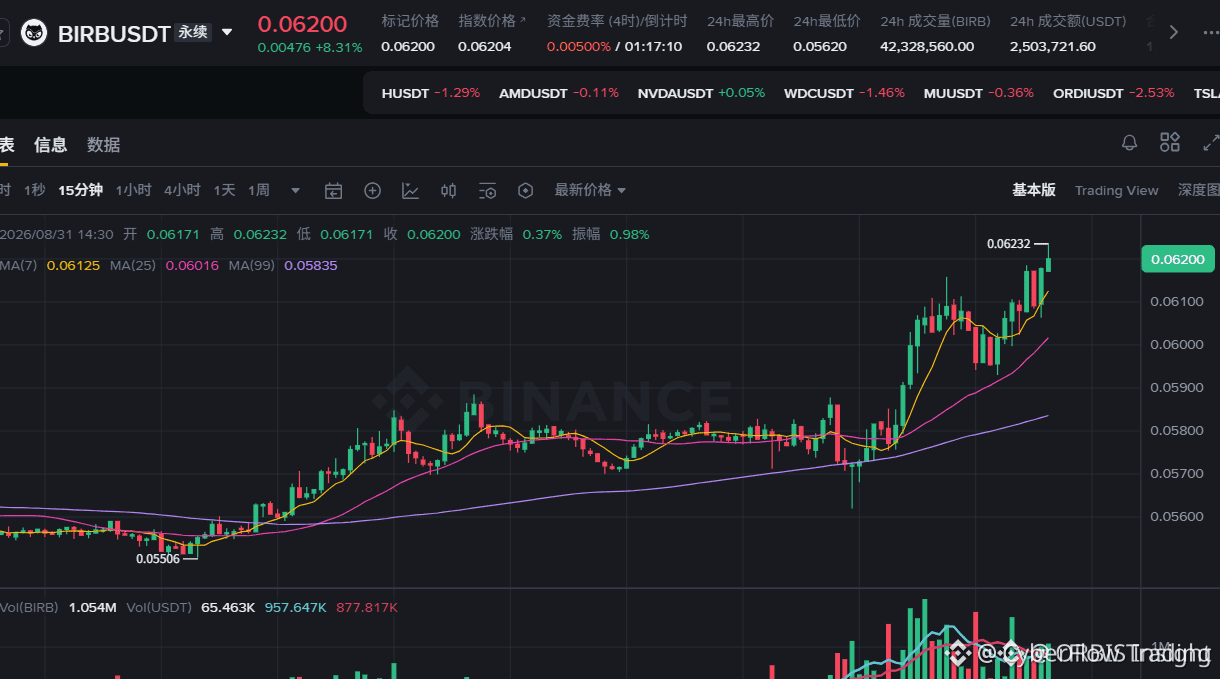Select MUUSDT in the ticker bar
The height and width of the screenshot is (679, 1220).
click(x=979, y=93)
